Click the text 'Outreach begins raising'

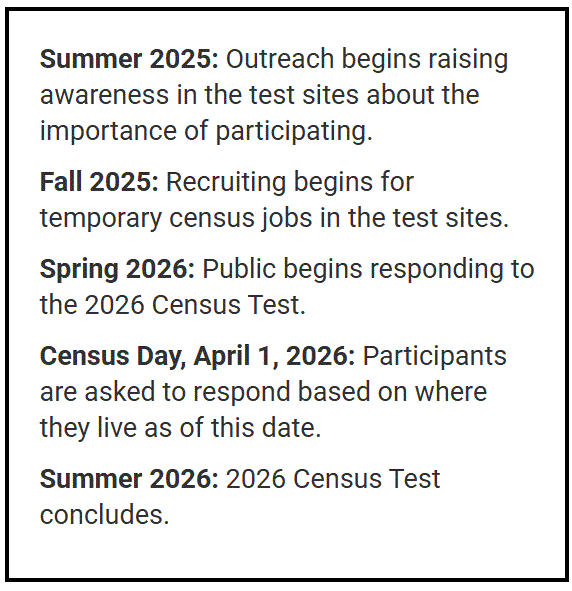click(x=367, y=60)
